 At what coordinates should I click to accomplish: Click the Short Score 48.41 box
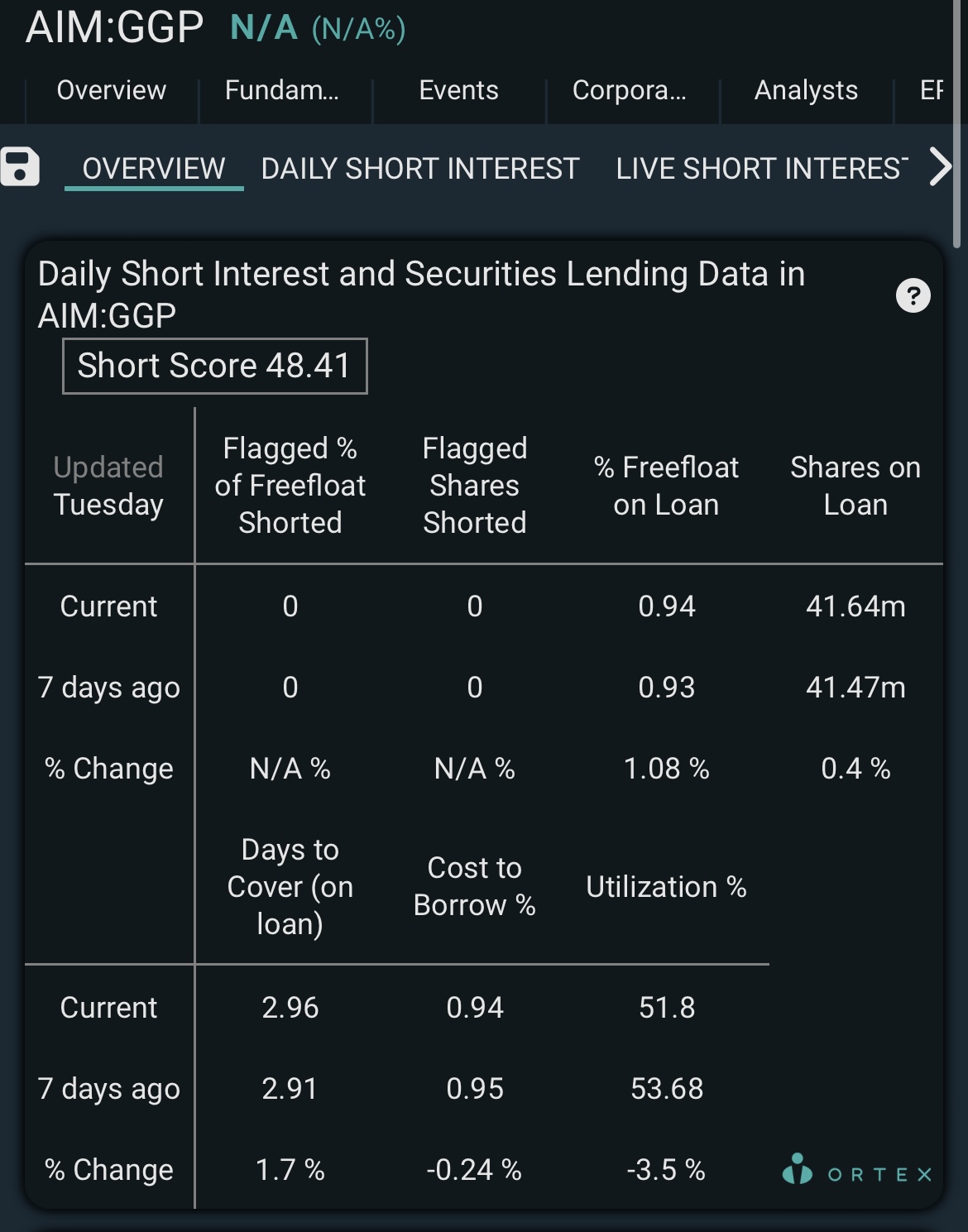215,366
